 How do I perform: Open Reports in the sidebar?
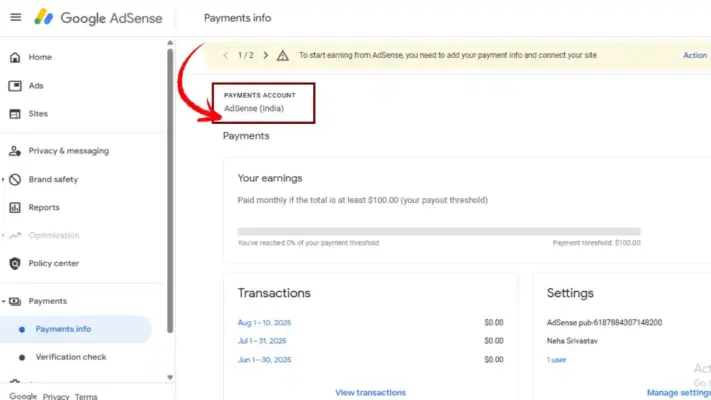click(x=44, y=208)
